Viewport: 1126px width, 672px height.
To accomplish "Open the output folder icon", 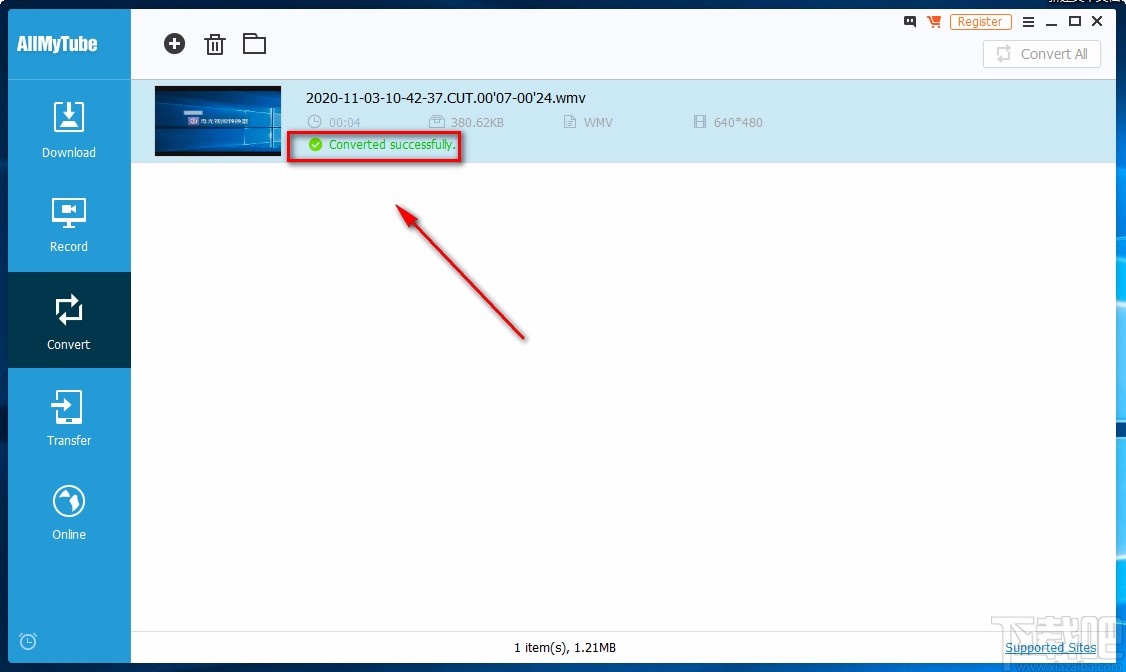I will click(254, 44).
